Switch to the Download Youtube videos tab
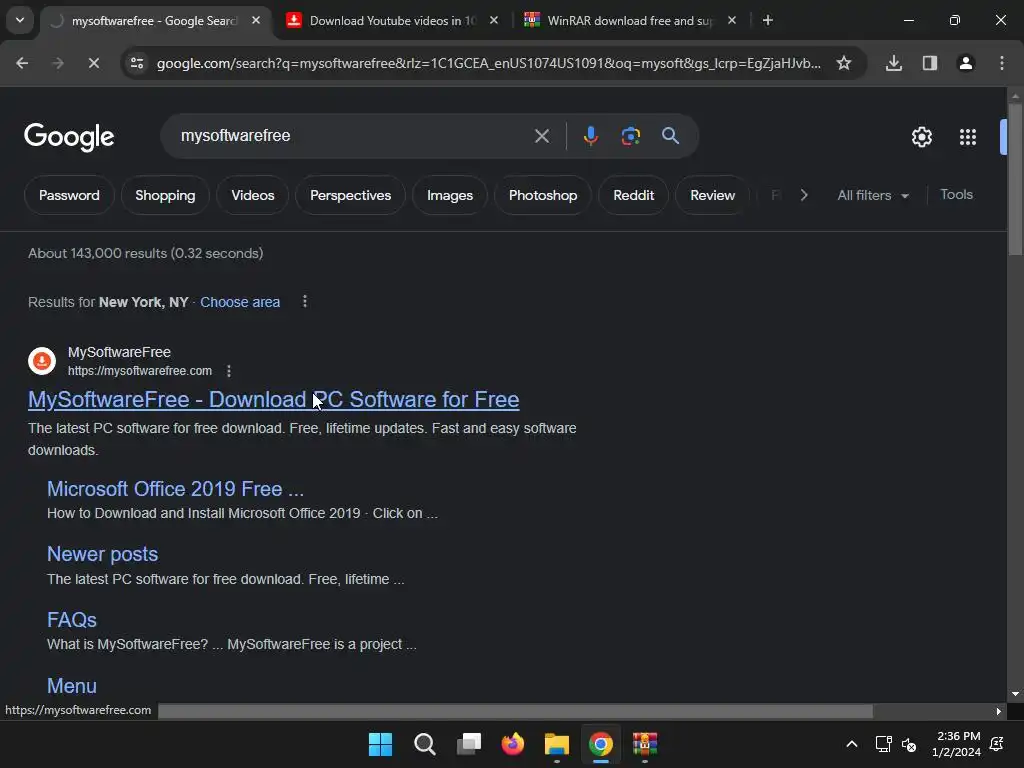1024x768 pixels. pyautogui.click(x=392, y=21)
